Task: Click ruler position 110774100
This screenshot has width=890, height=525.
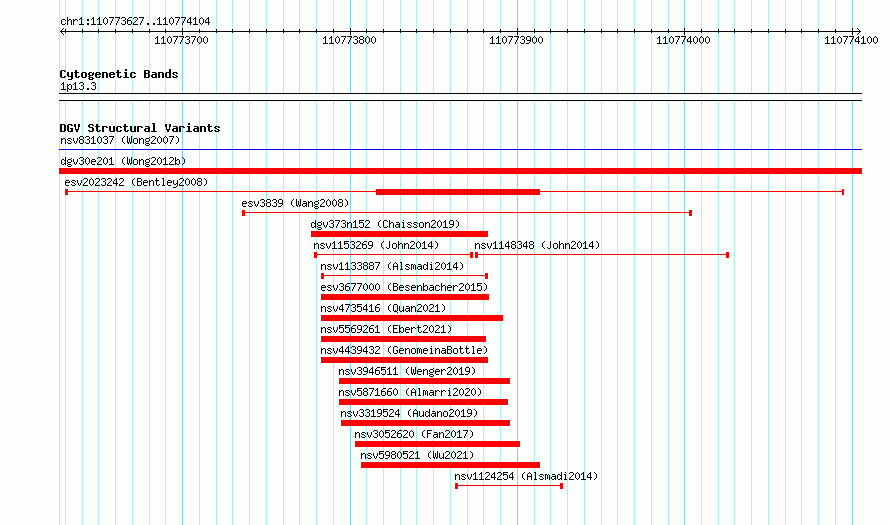Action: click(x=851, y=40)
